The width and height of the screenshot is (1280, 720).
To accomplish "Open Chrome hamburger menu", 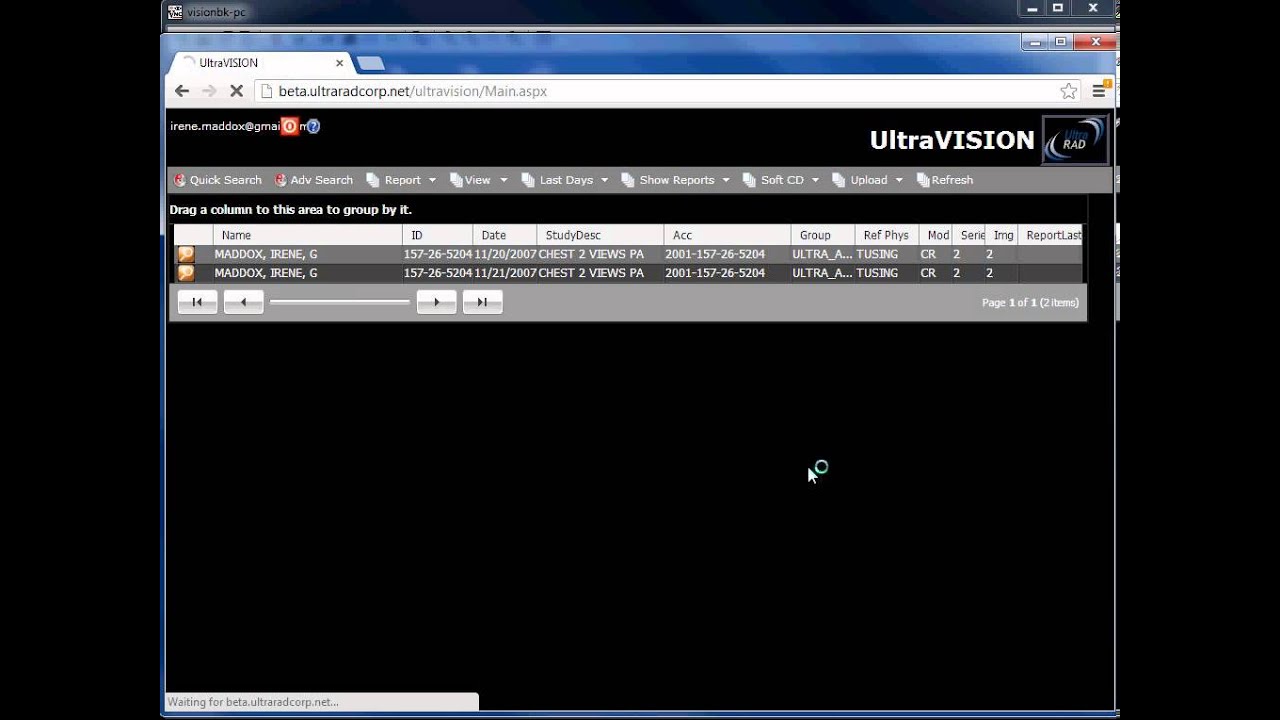I will pos(1099,91).
